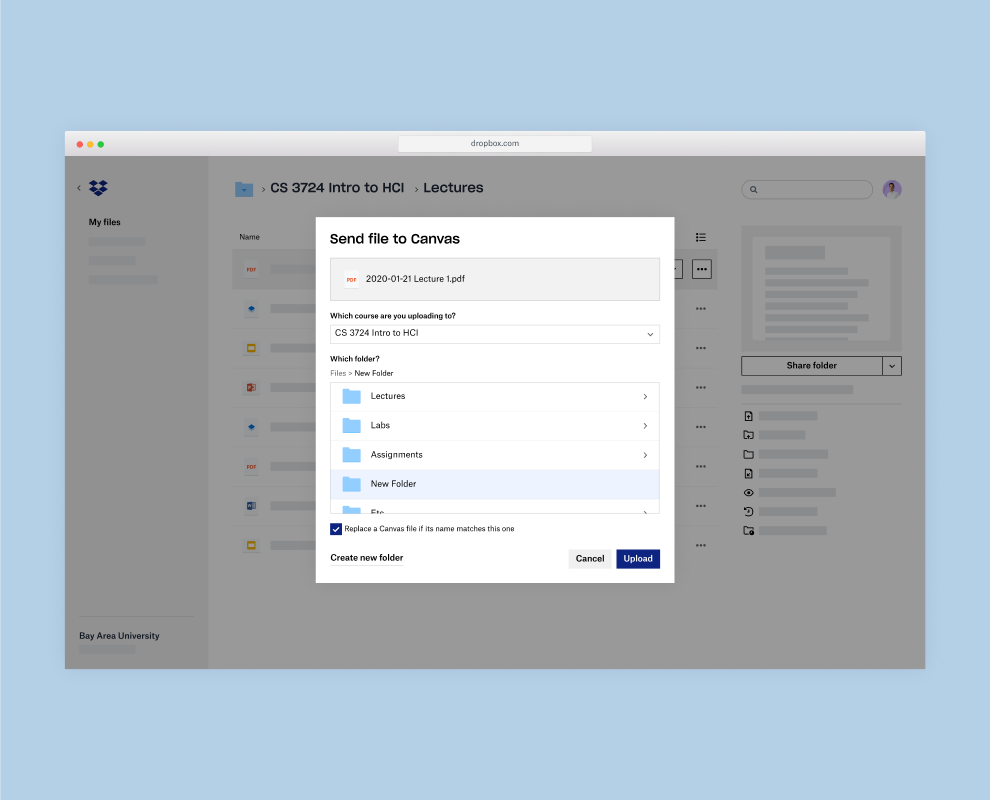Click the list view toggle icon

pos(701,237)
